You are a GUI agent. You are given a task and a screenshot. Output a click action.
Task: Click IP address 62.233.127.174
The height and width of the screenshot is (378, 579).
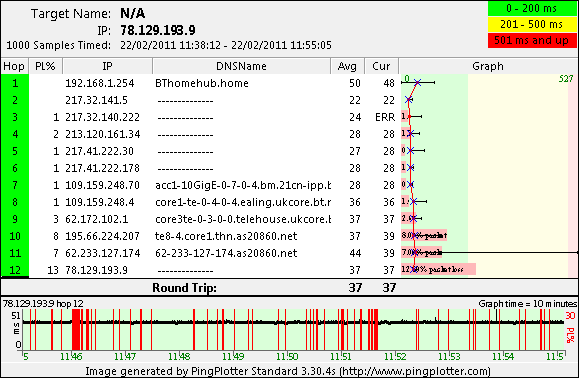click(x=103, y=253)
